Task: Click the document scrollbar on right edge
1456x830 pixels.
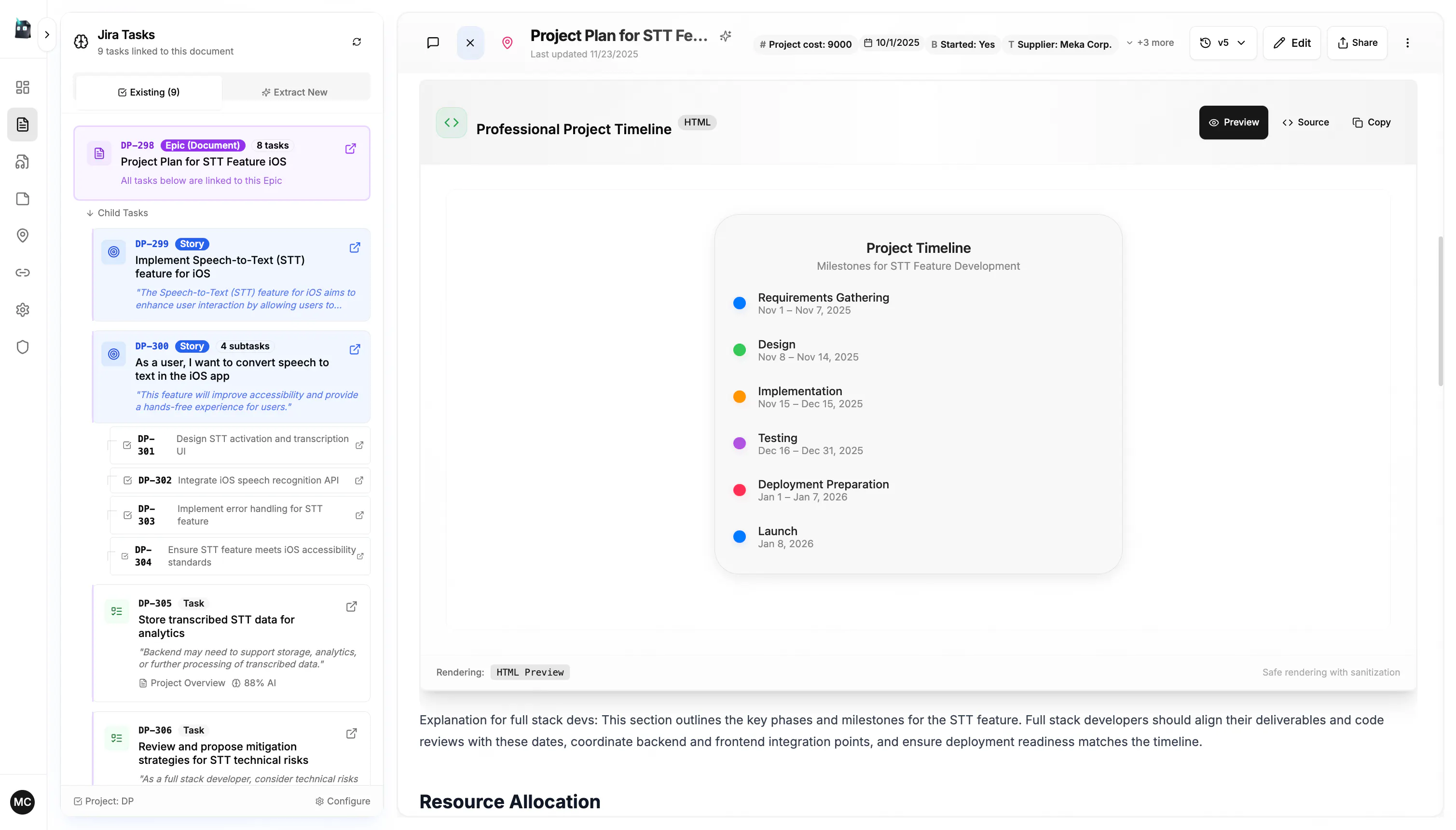Action: click(1440, 311)
